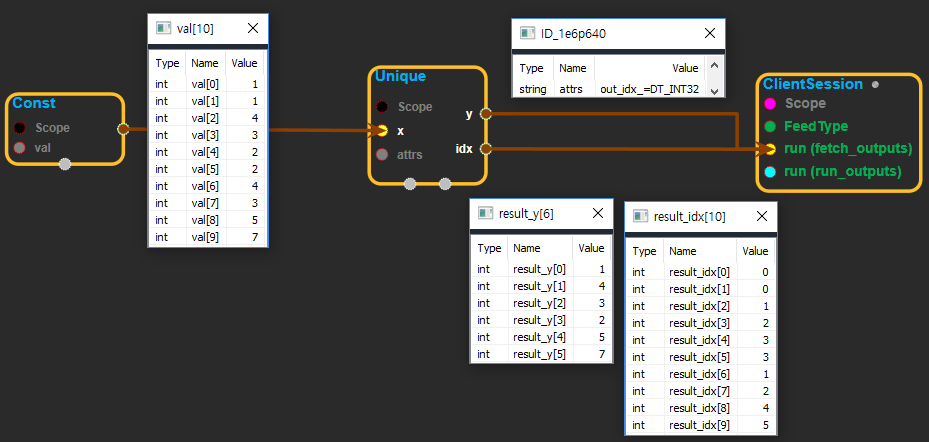The image size is (929, 442).
Task: Click the Unique node attrs pin
Action: (382, 155)
